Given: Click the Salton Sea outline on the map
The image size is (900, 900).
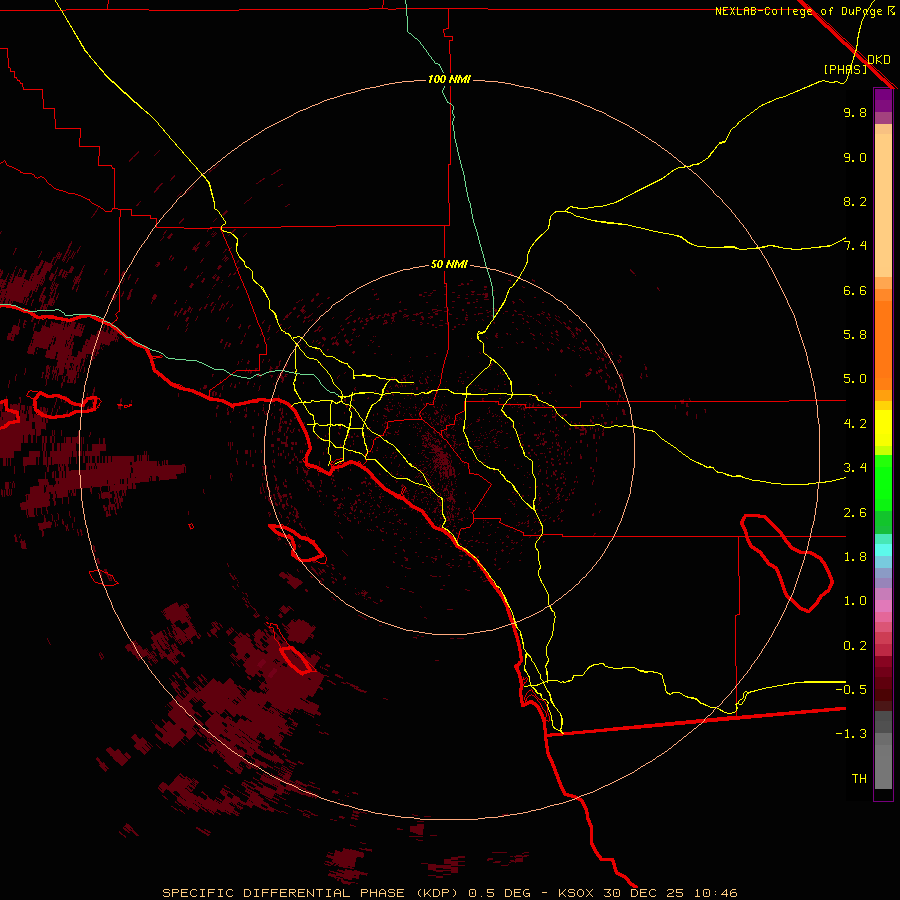Looking at the screenshot, I should coord(786,562).
